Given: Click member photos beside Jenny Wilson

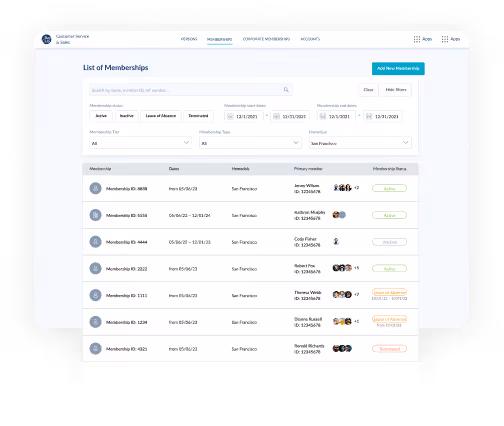Looking at the screenshot, I should coord(342,188).
